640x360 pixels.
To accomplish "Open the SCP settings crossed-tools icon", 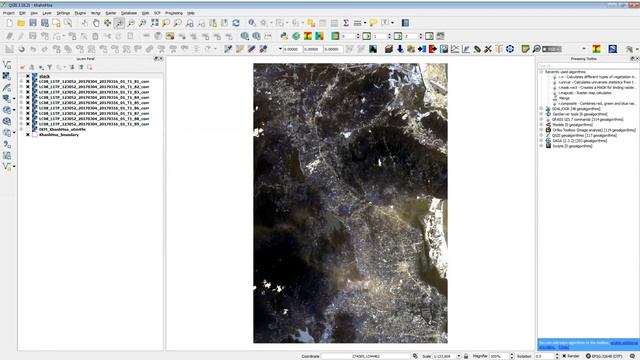I will pos(488,49).
